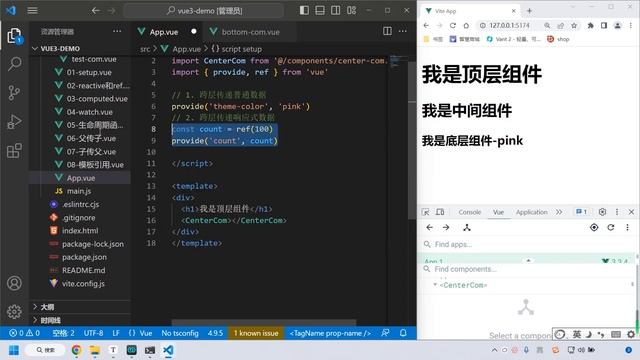640x360 pixels.
Task: Open the DevTools settings gear
Action: click(602, 212)
